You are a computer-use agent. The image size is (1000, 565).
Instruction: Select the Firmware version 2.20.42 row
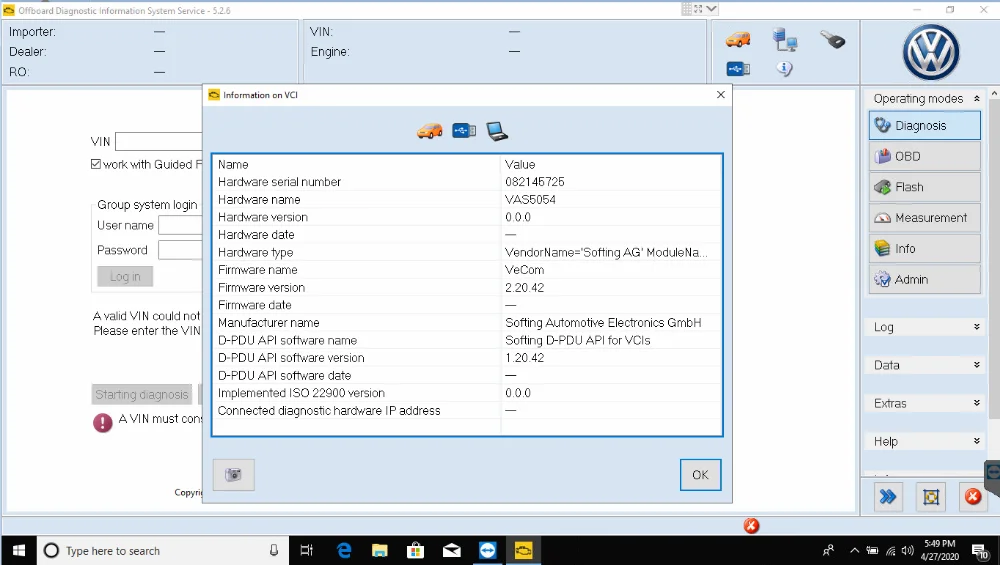point(467,288)
